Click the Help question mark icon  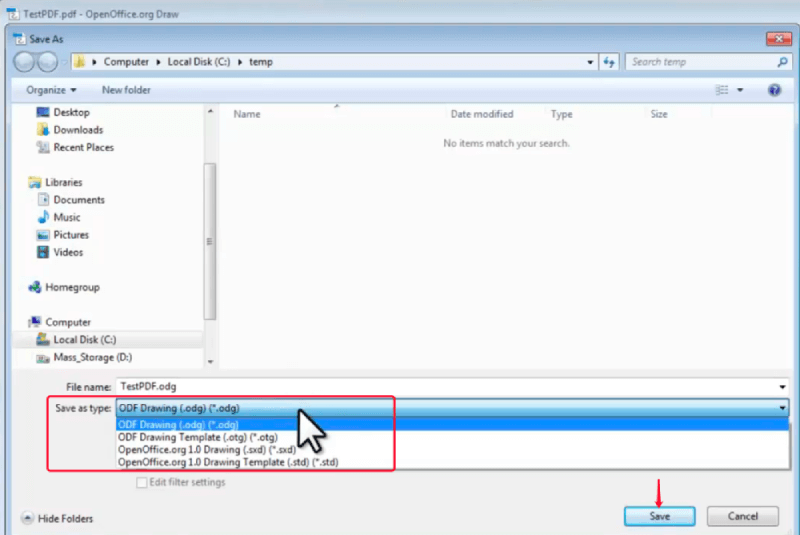[x=774, y=90]
